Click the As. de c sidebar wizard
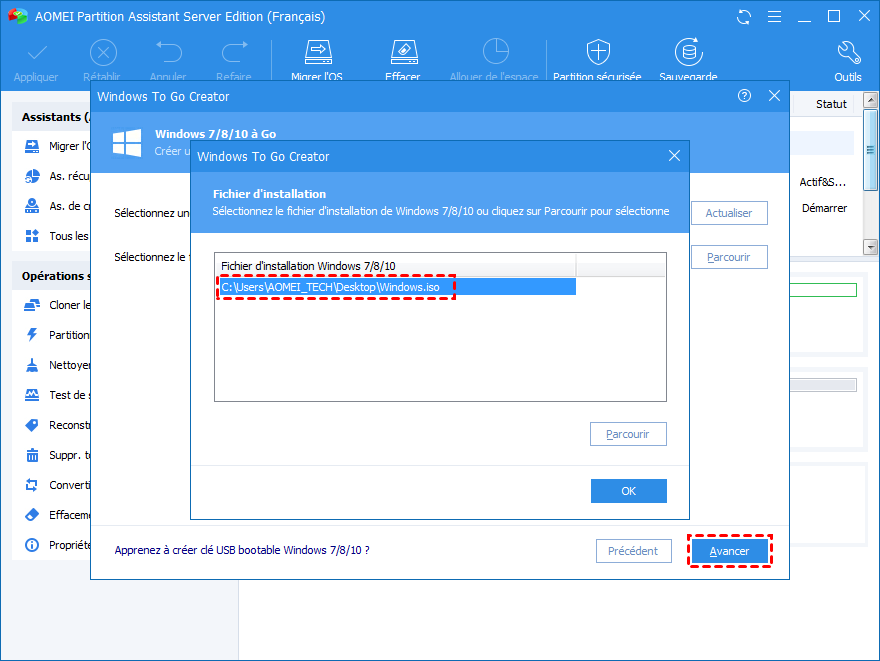Viewport: 880px width, 661px height. click(57, 206)
